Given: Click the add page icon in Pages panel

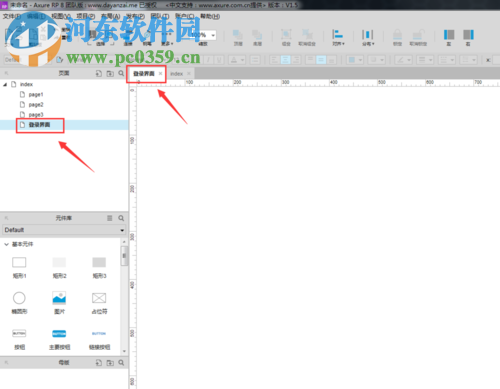Looking at the screenshot, I should [x=99, y=73].
